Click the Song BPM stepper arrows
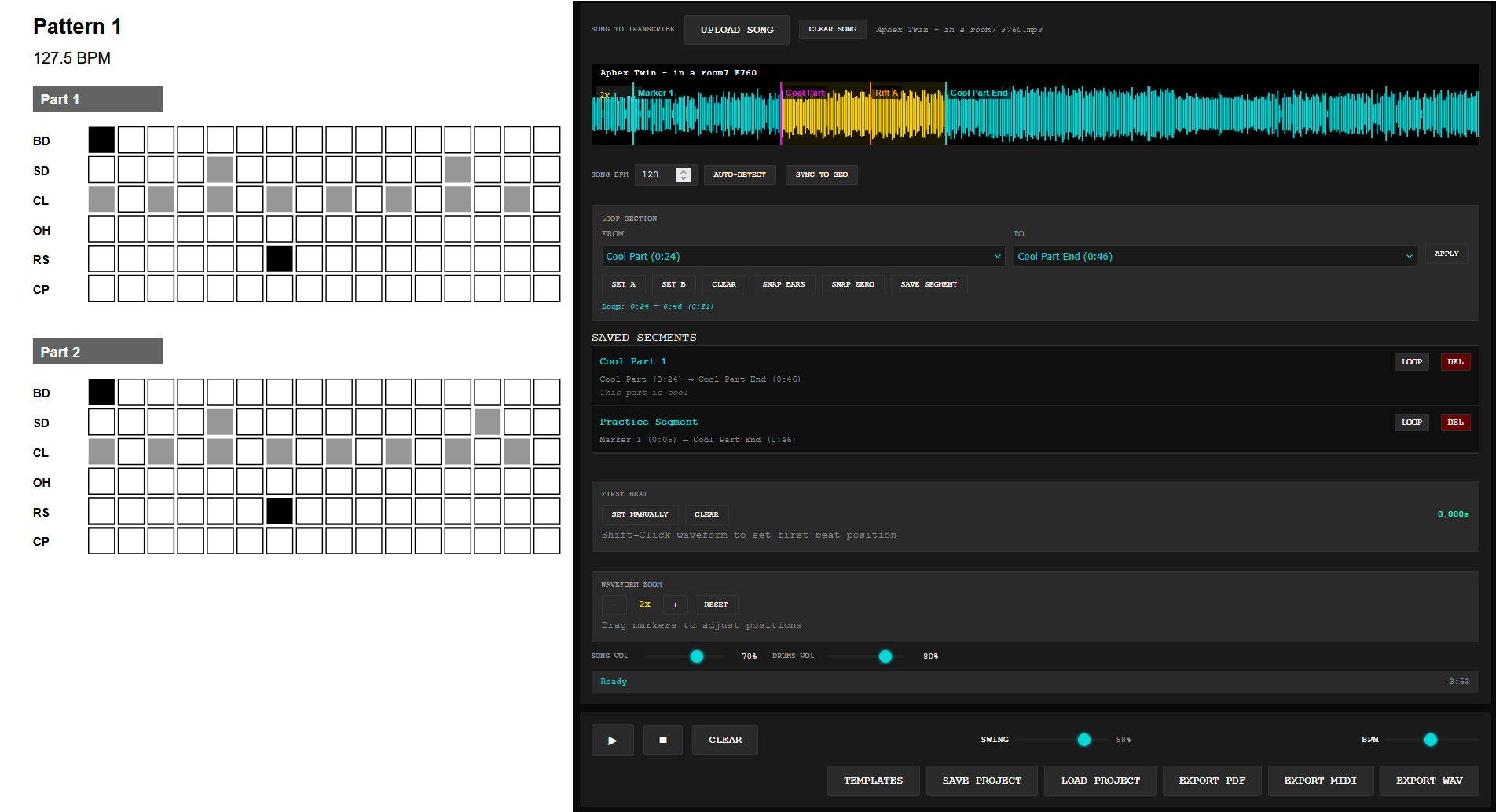1496x812 pixels. [x=684, y=174]
